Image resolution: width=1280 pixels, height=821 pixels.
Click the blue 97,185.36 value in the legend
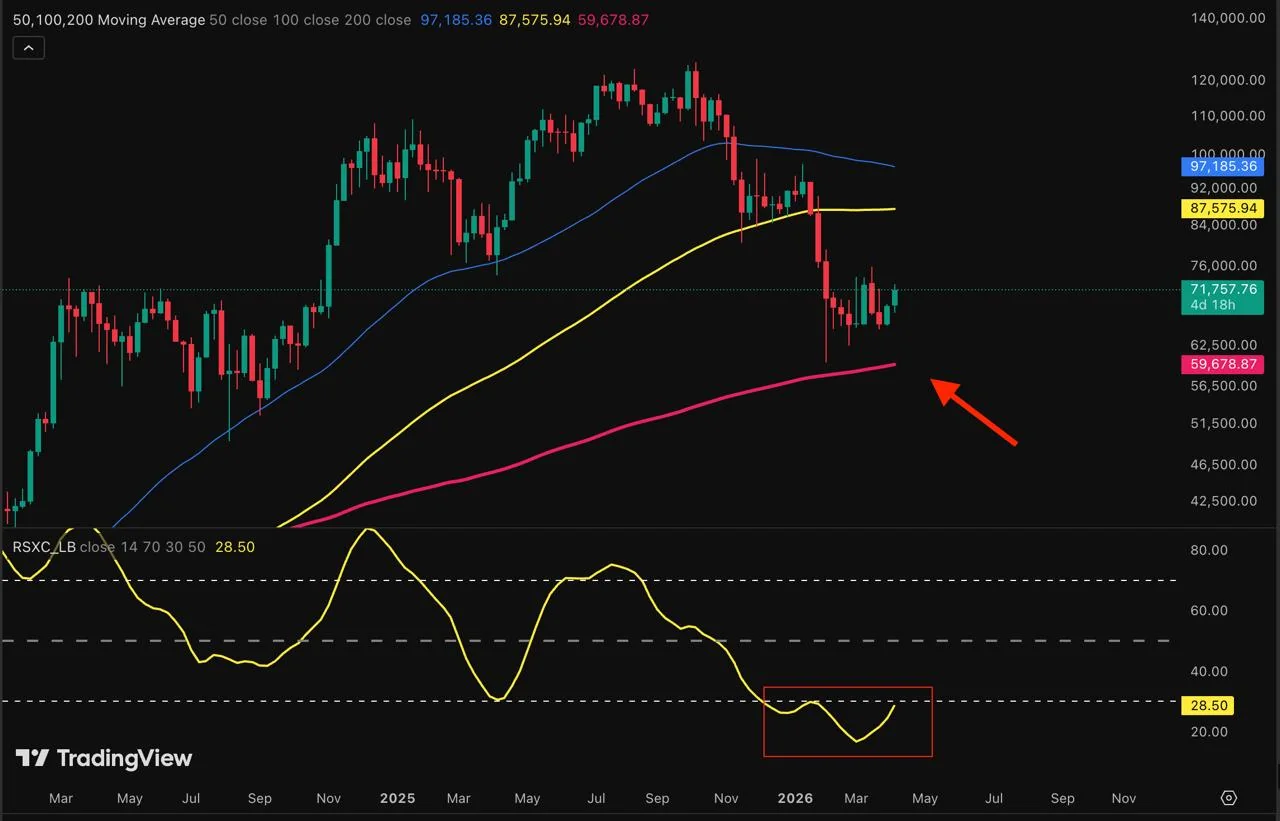click(x=456, y=20)
